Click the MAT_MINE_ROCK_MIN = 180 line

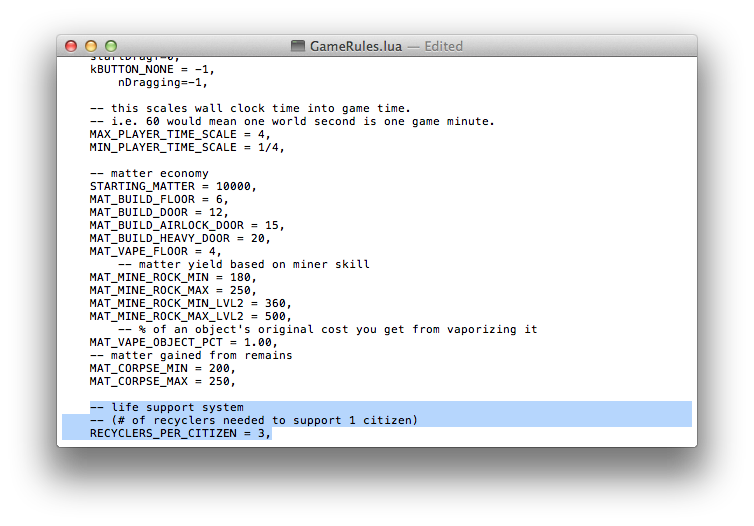172,277
